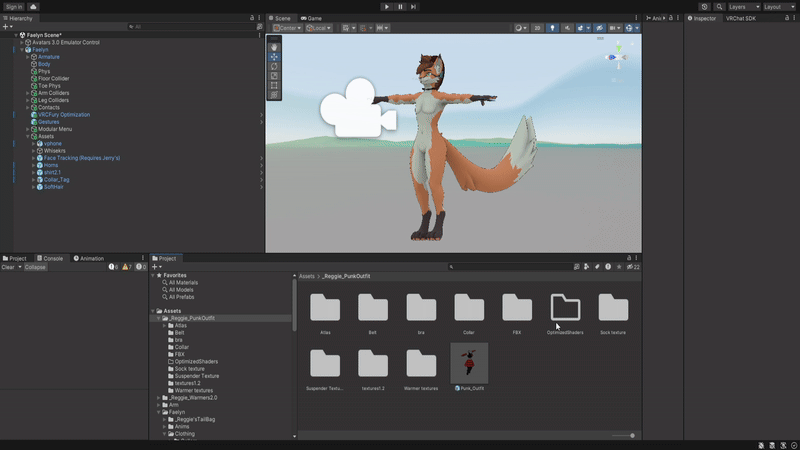800x450 pixels.
Task: Click the Pause button in top toolbar
Action: (400, 7)
